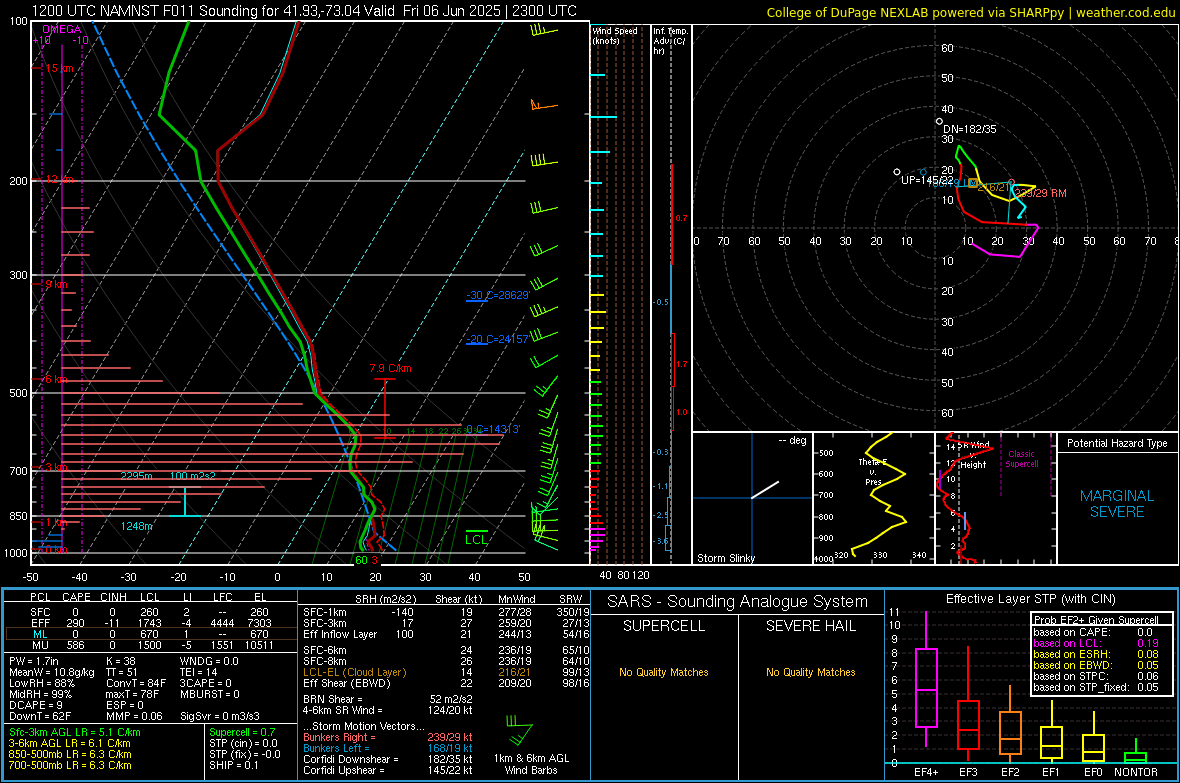
Task: Click the 'MeanW = 10.8g/kg' value
Action: tap(52, 672)
